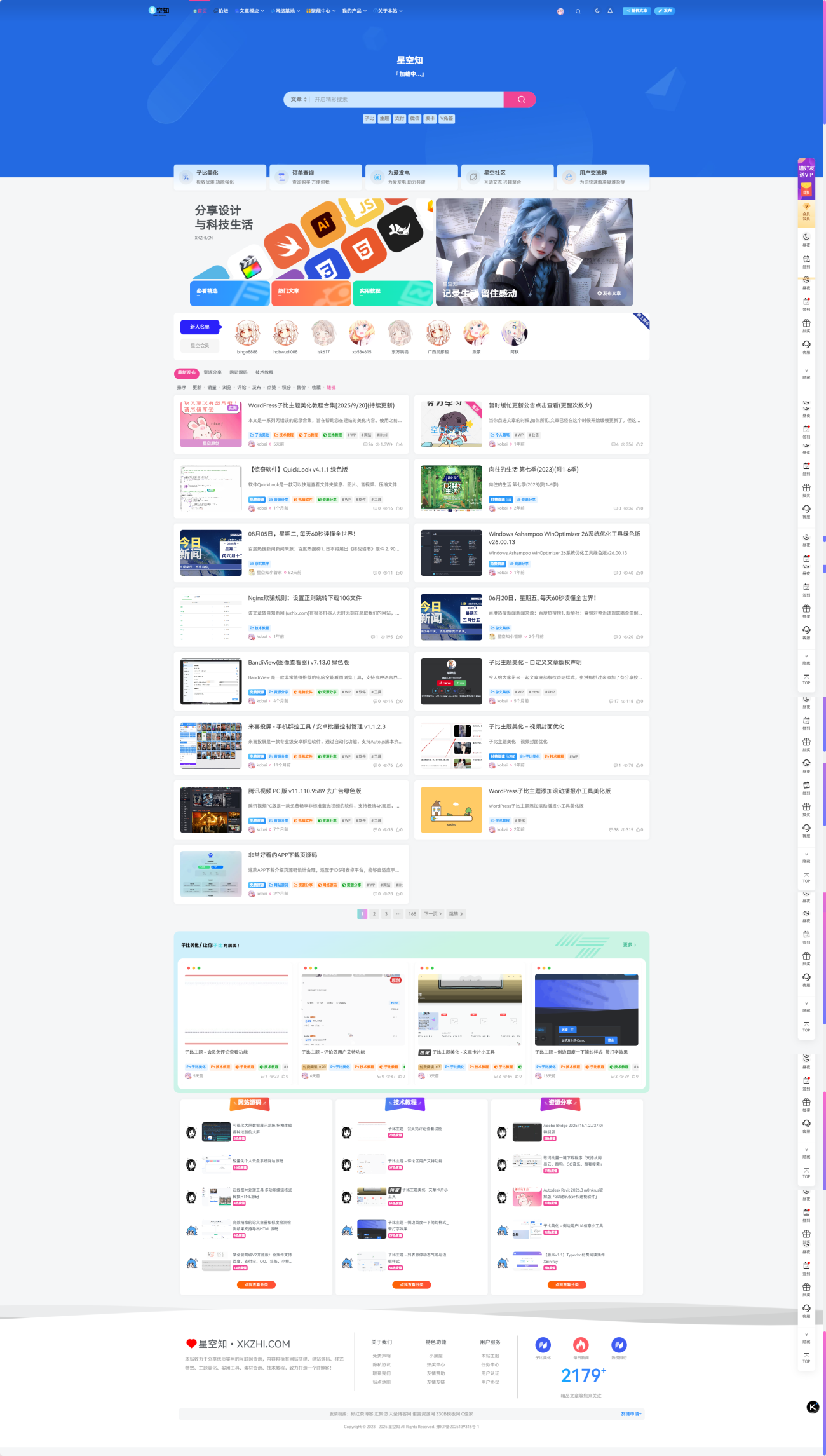
Task: Open the header search magnifier icon
Action: click(x=578, y=11)
